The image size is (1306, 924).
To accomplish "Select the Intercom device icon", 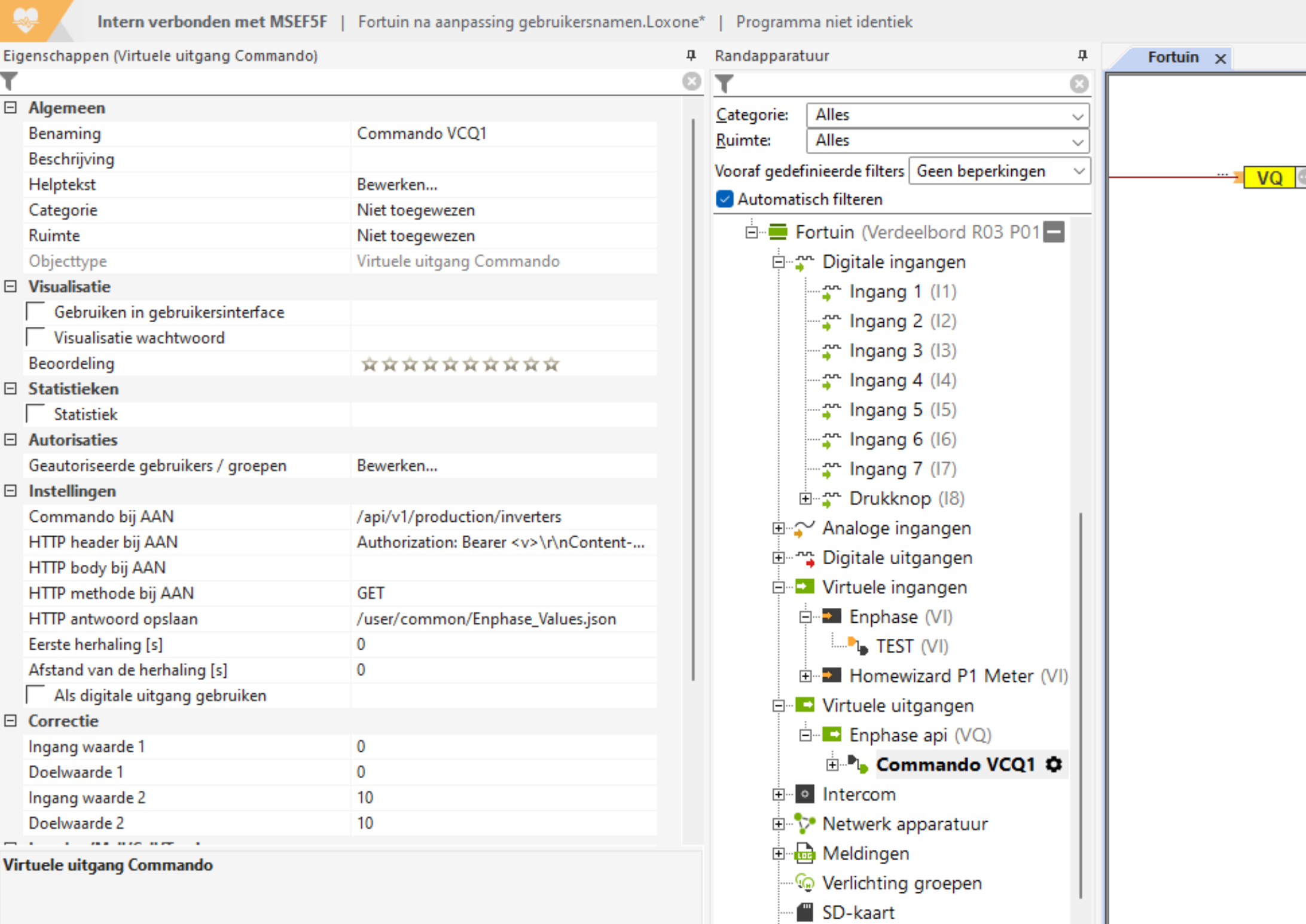I will 805,794.
